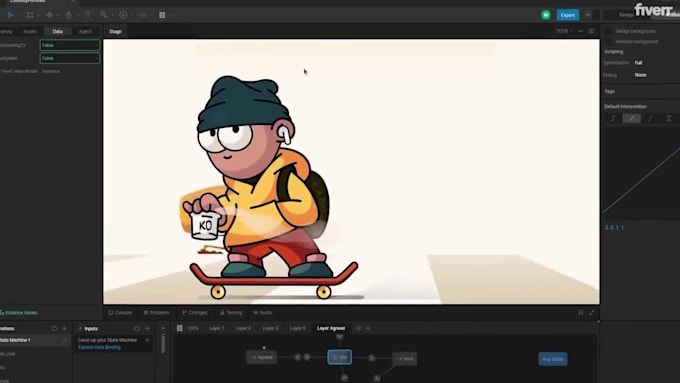Toggle the Design background checkbox
The height and width of the screenshot is (383, 680).
click(609, 31)
